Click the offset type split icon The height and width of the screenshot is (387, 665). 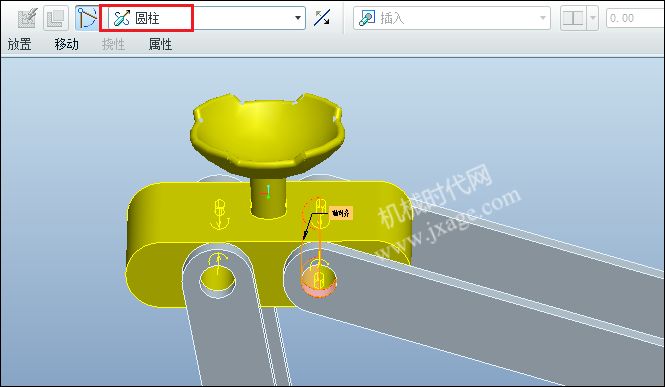click(x=573, y=18)
